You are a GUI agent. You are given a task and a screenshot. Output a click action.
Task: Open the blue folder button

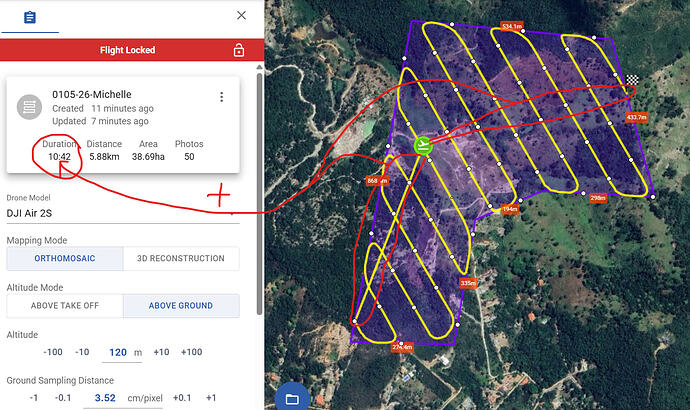[292, 398]
